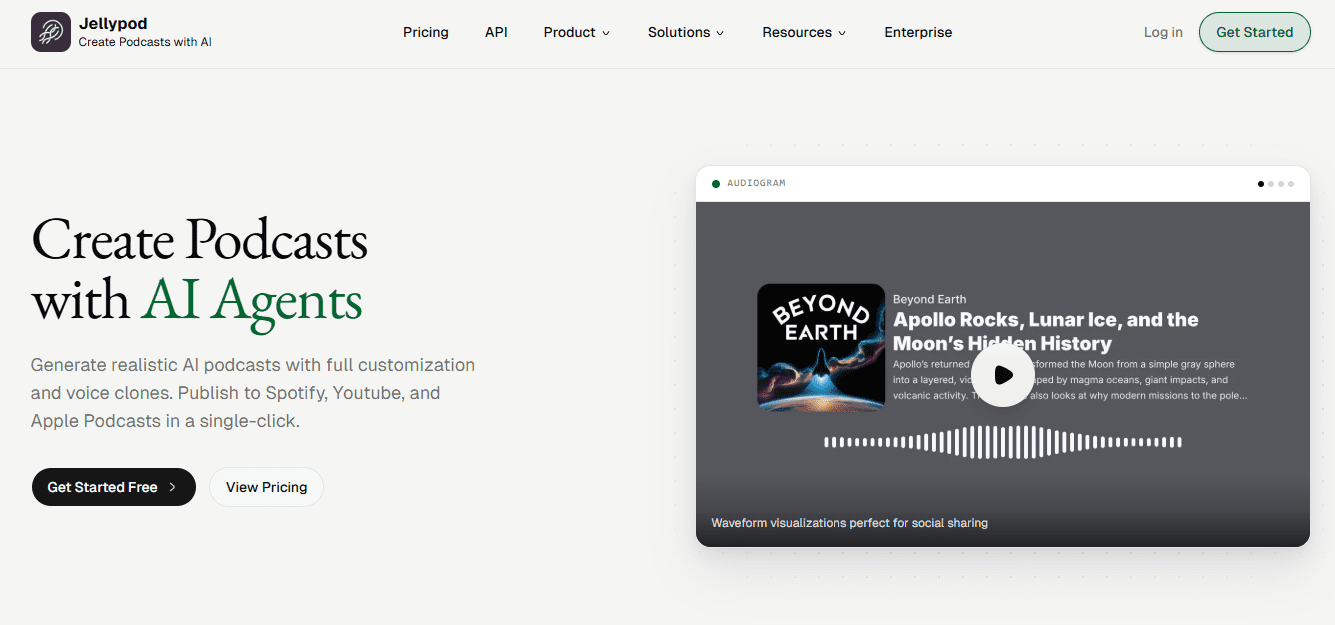Go to the last carousel slide dot

click(1291, 184)
